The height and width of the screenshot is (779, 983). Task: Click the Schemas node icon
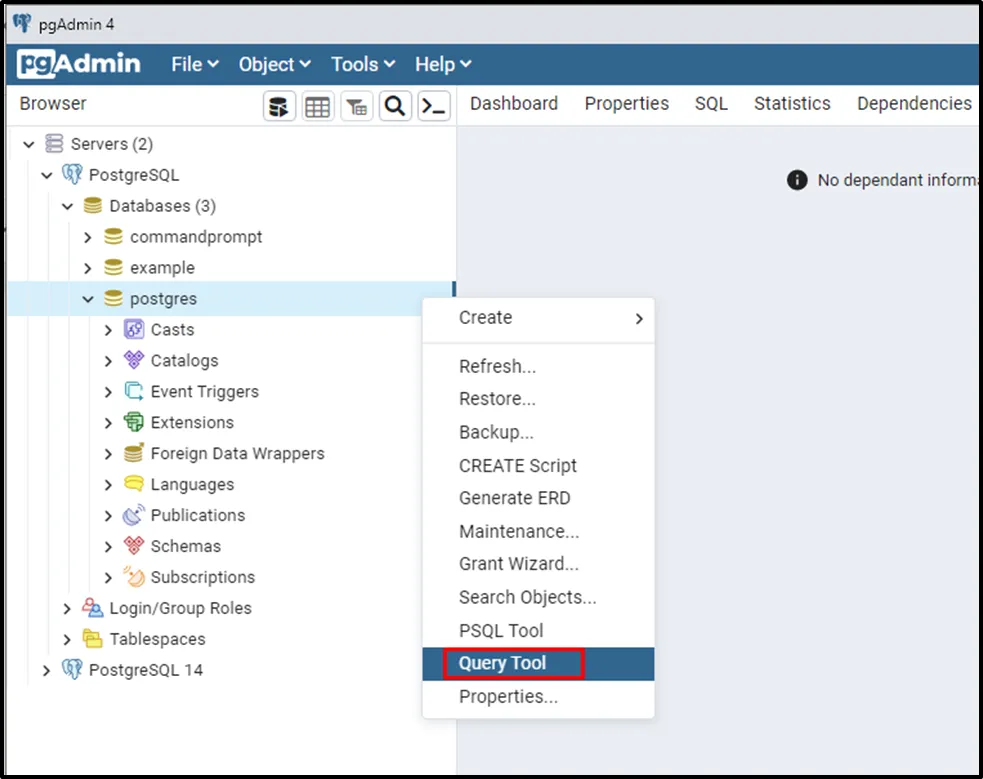pos(134,547)
